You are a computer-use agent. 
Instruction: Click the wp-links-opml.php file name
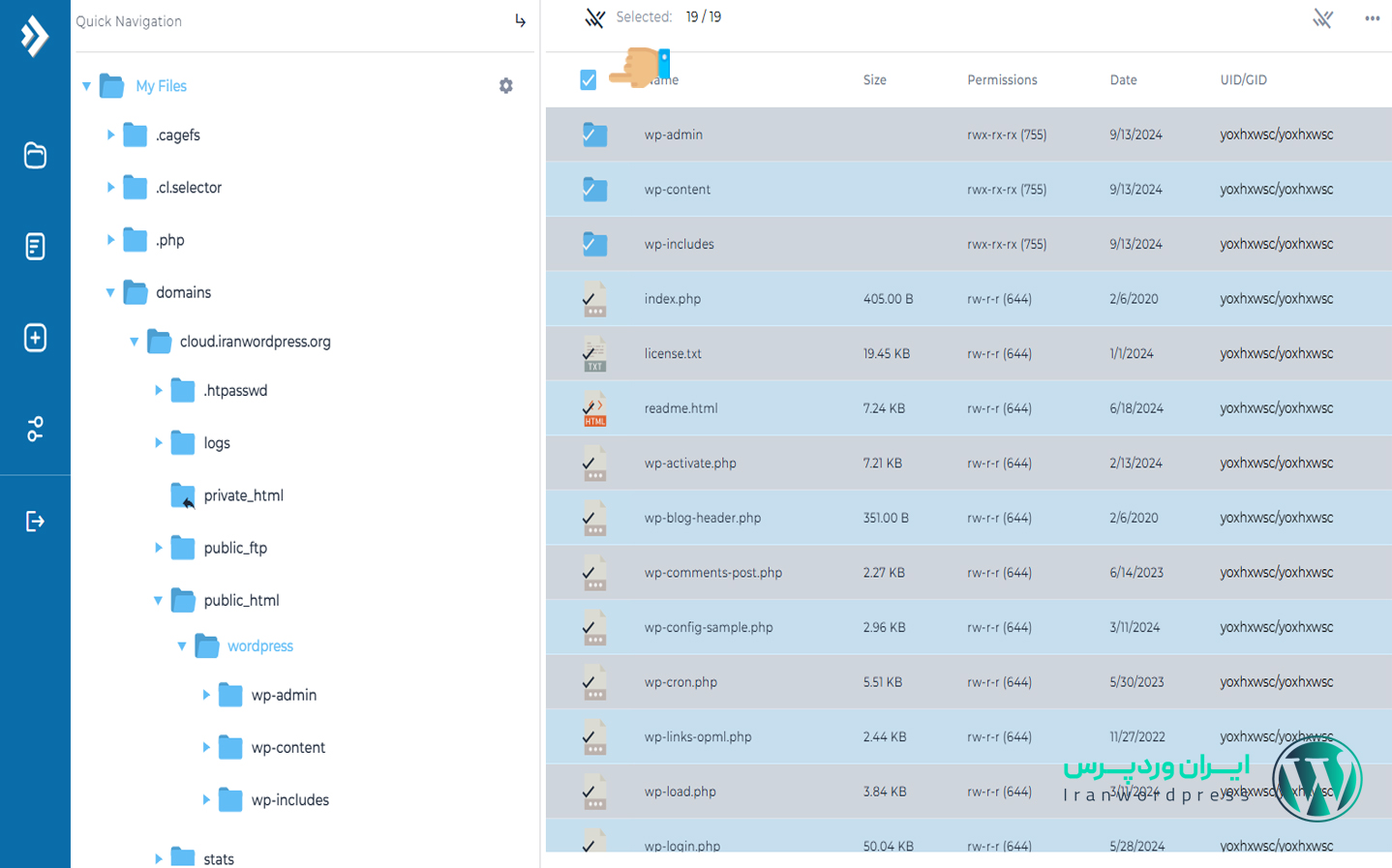pyautogui.click(x=697, y=736)
